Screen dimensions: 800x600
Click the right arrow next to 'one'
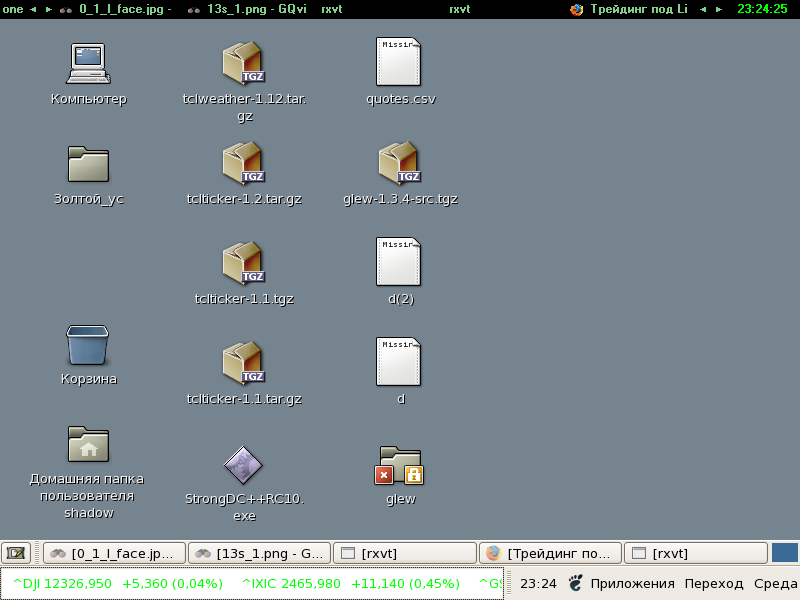[x=48, y=9]
